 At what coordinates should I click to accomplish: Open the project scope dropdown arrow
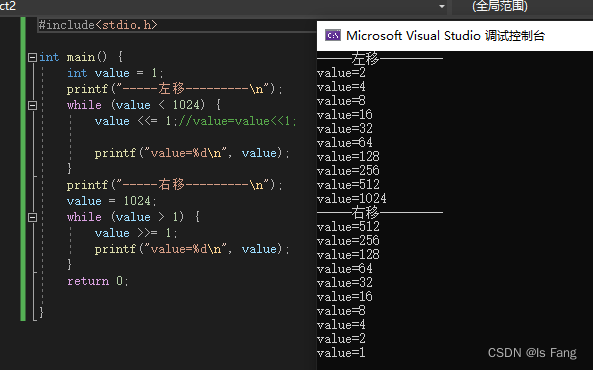point(441,6)
